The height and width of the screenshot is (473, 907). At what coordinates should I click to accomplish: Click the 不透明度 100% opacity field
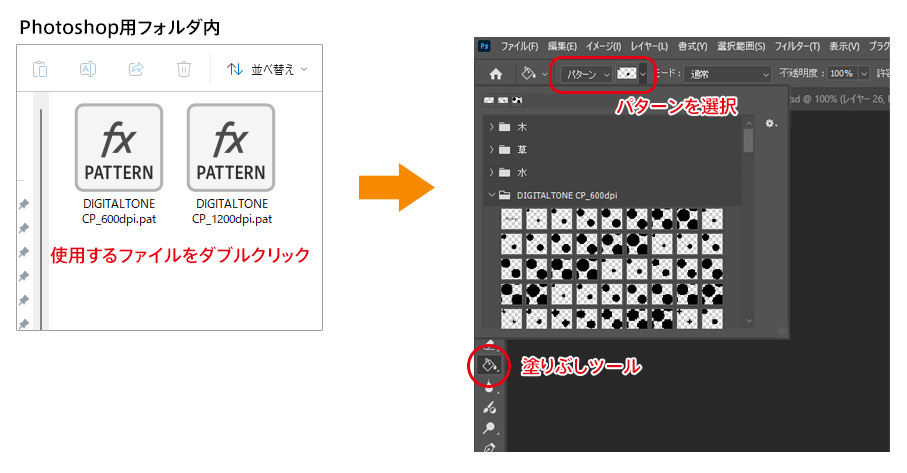(842, 73)
